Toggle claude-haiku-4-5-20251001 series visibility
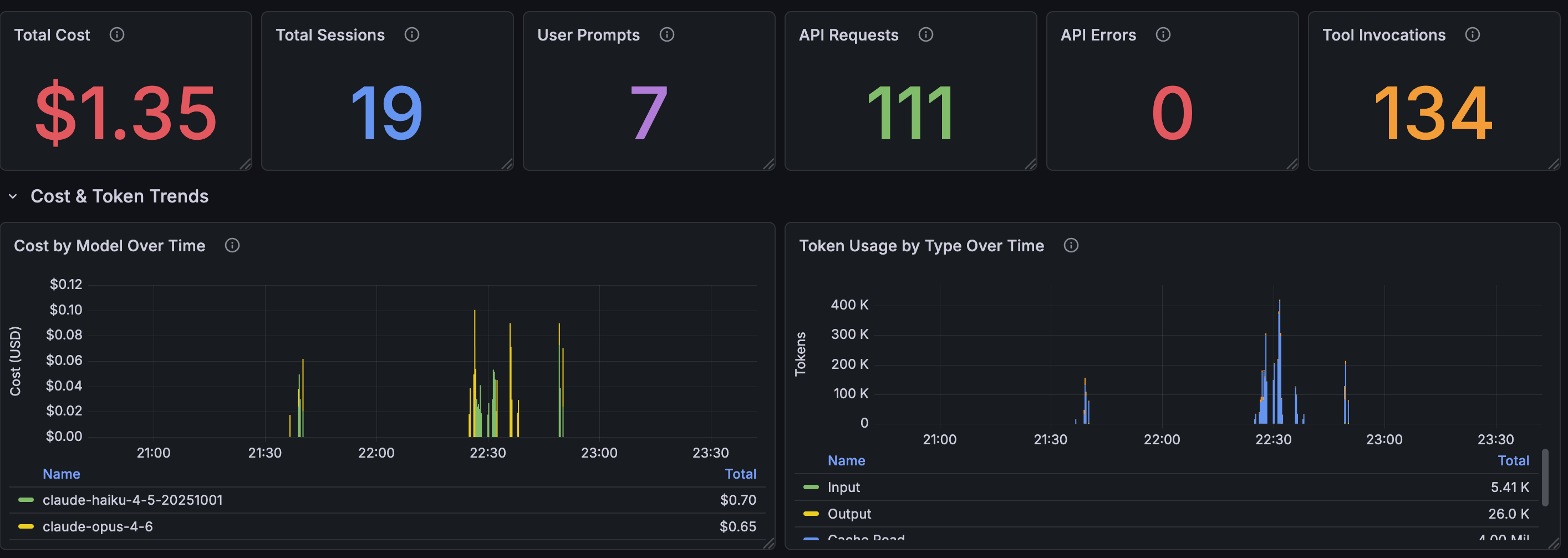Image resolution: width=1568 pixels, height=558 pixels. click(133, 500)
